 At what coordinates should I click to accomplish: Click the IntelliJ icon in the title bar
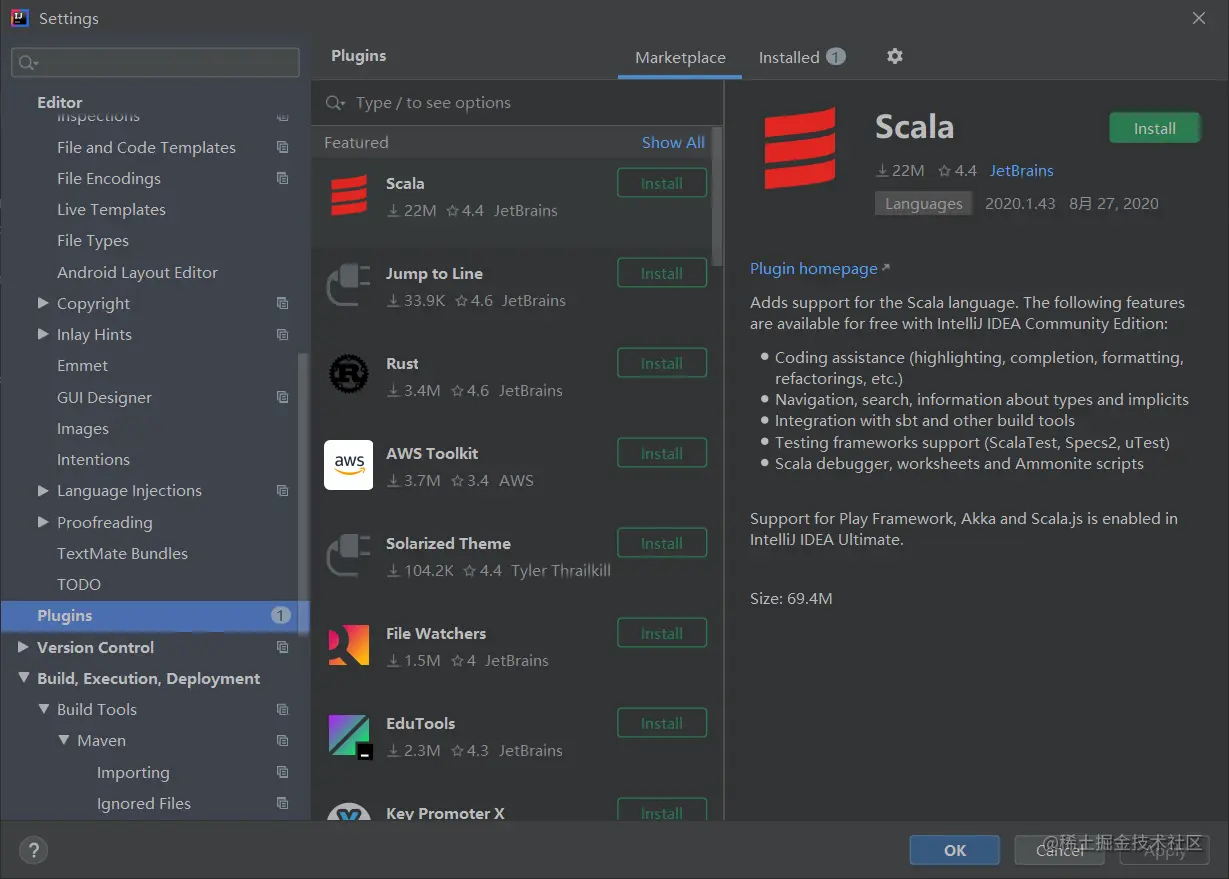[19, 18]
